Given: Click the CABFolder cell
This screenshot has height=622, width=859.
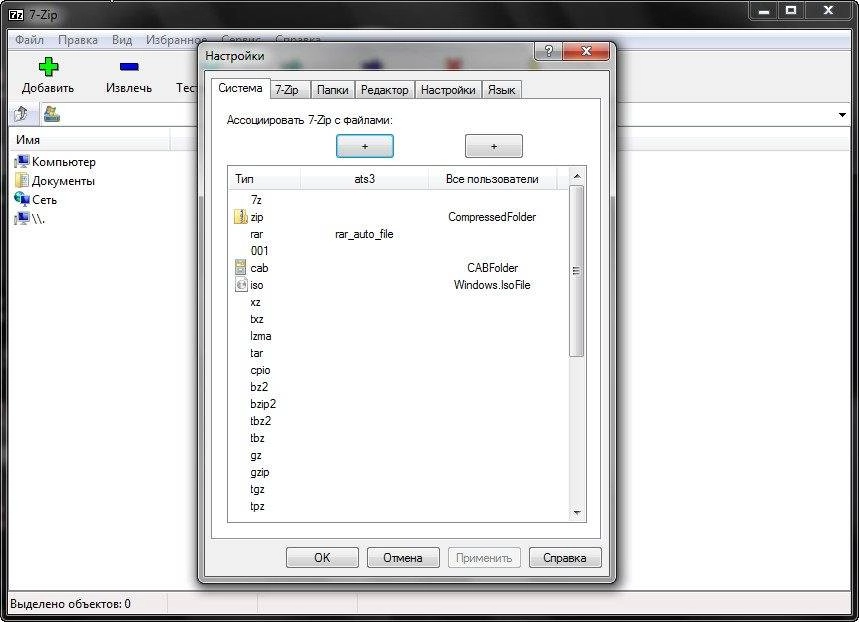Looking at the screenshot, I should click(493, 268).
